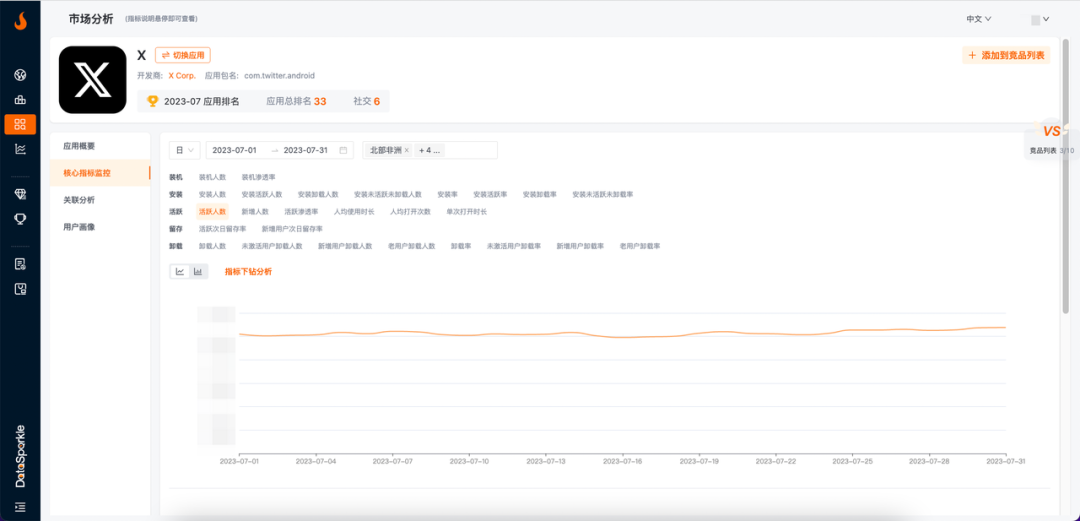1080x521 pixels.
Task: Open the VS competitor list panel
Action: point(1051,139)
